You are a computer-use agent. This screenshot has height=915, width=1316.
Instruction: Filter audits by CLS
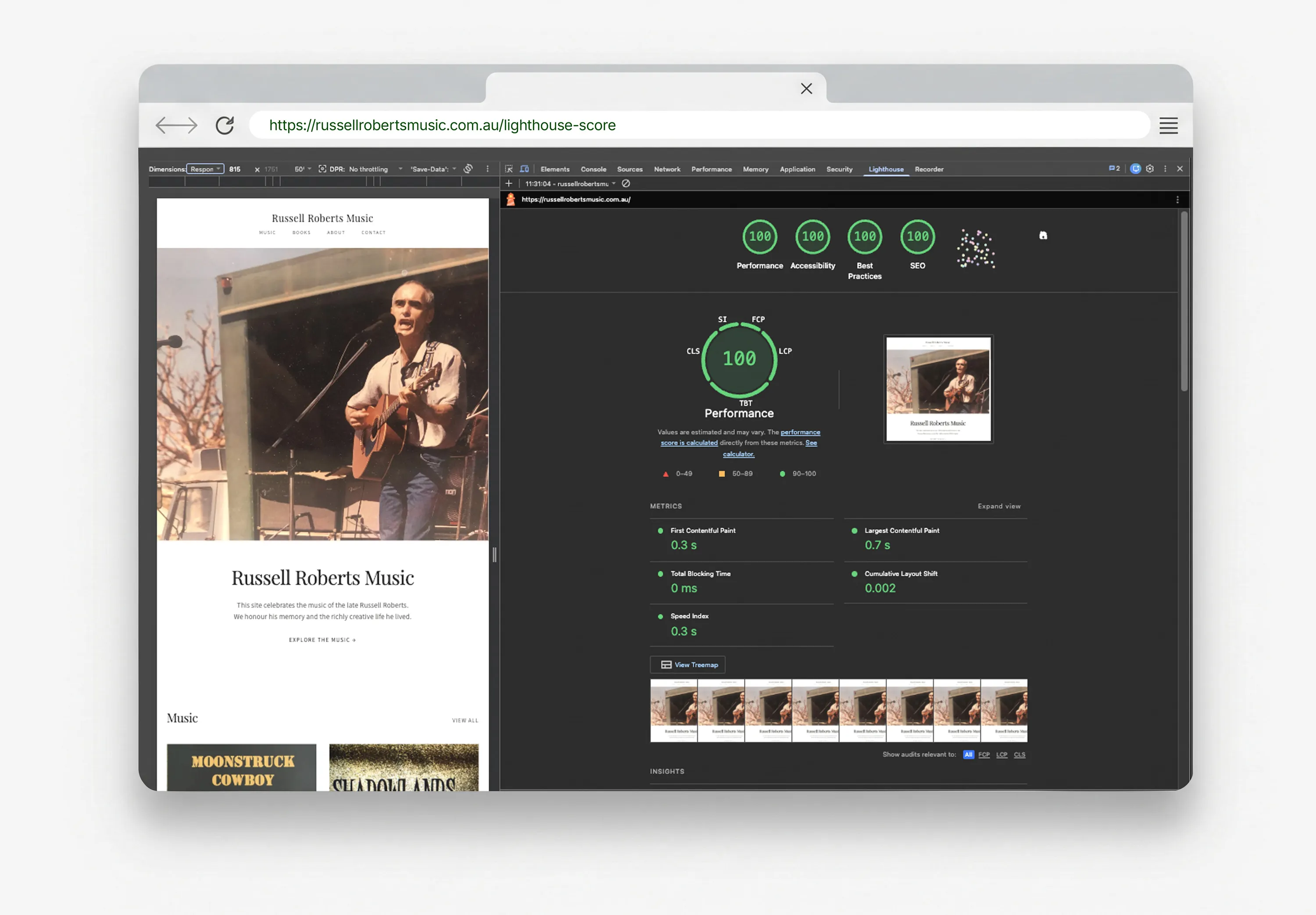coord(1019,754)
